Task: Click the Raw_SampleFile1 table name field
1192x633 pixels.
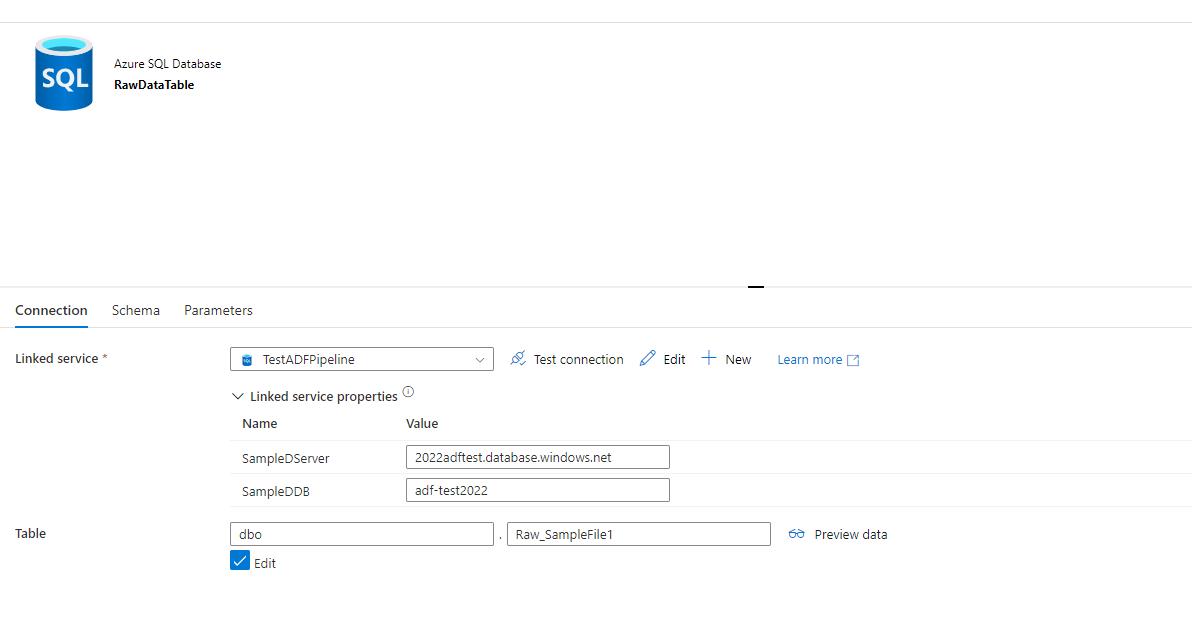Action: pos(638,534)
